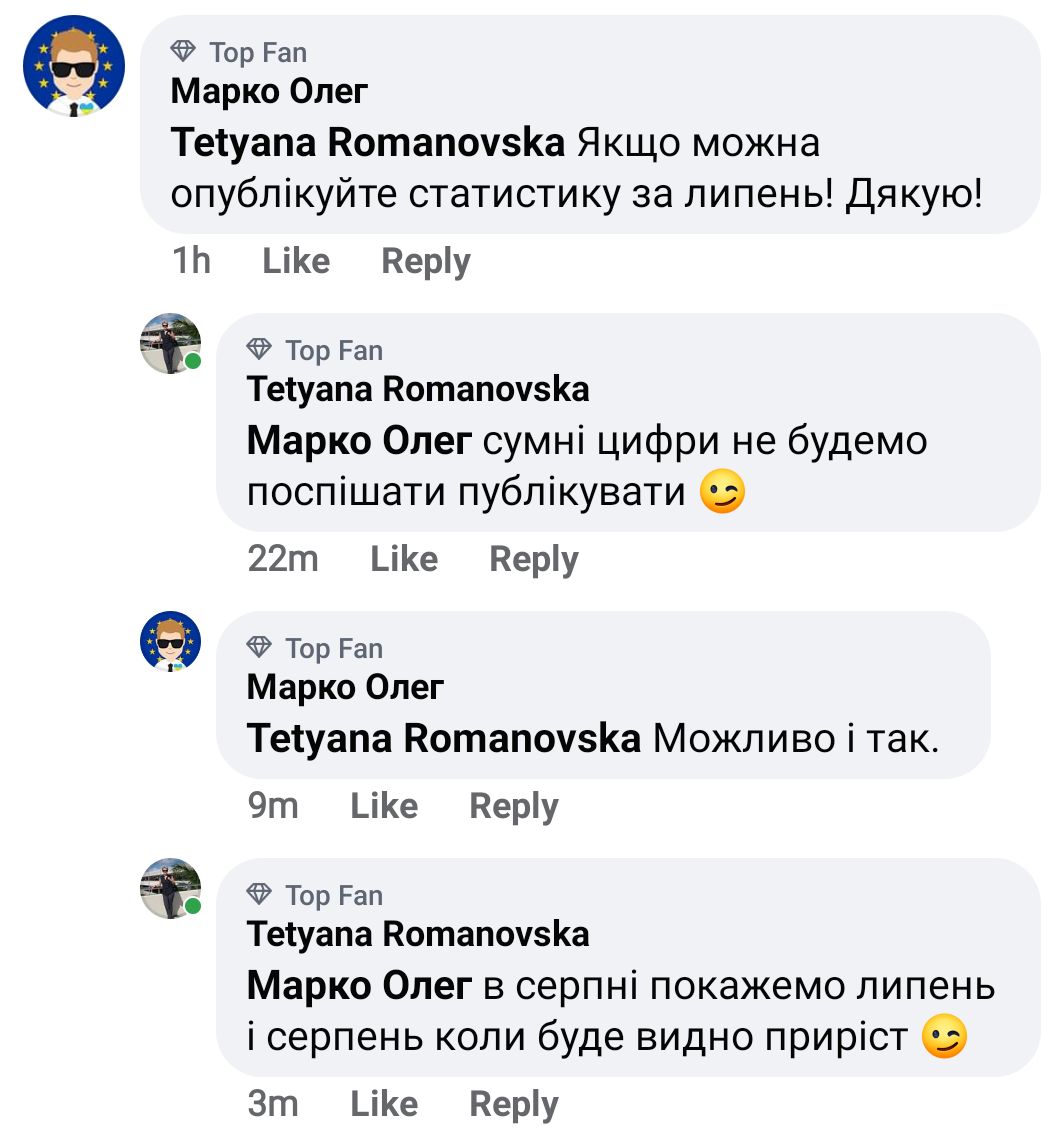Click the diamond badge on the 22m reply
The height and width of the screenshot is (1137, 1061).
pyautogui.click(x=259, y=350)
